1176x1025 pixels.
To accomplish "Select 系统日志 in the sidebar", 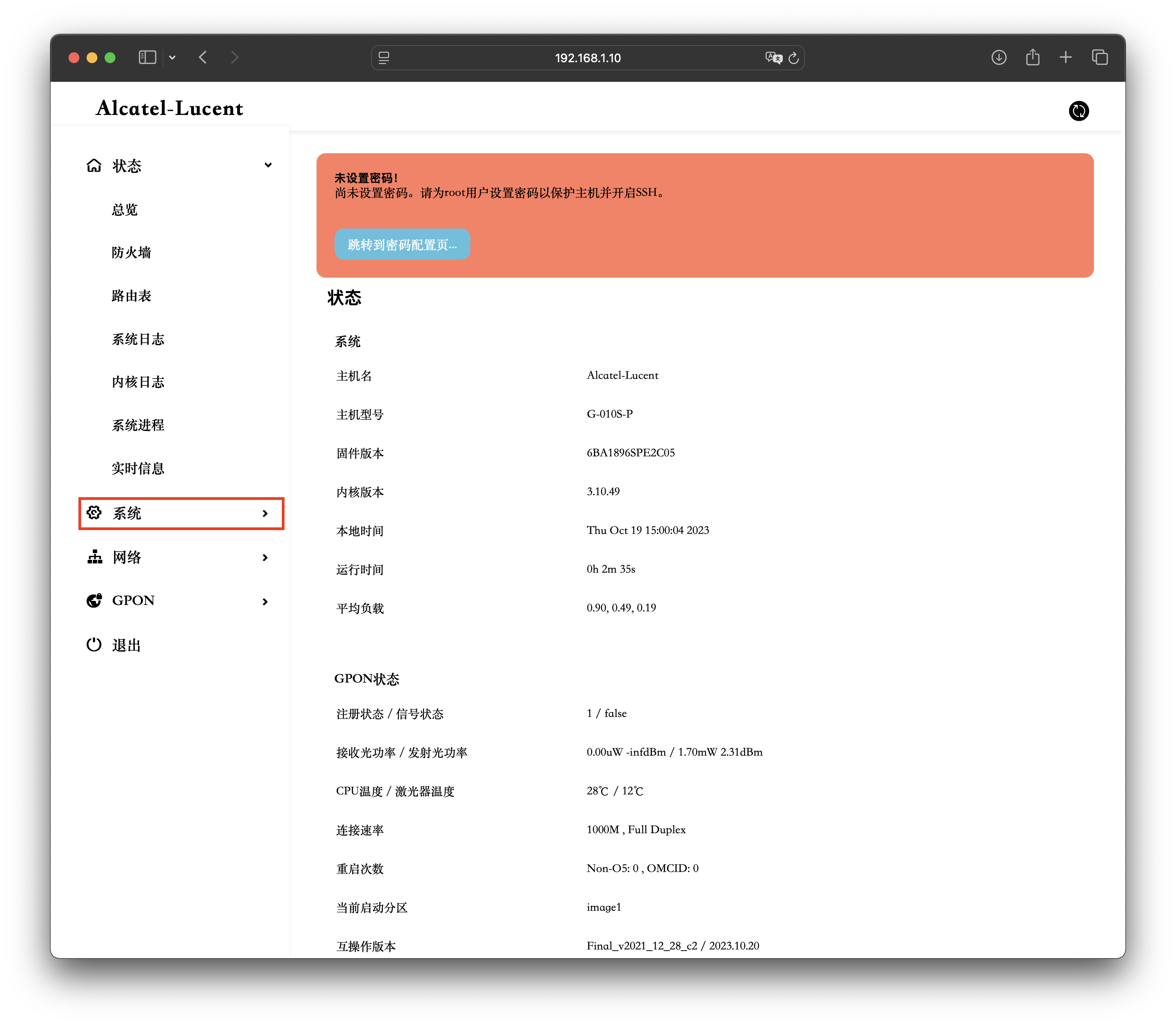I will click(138, 339).
